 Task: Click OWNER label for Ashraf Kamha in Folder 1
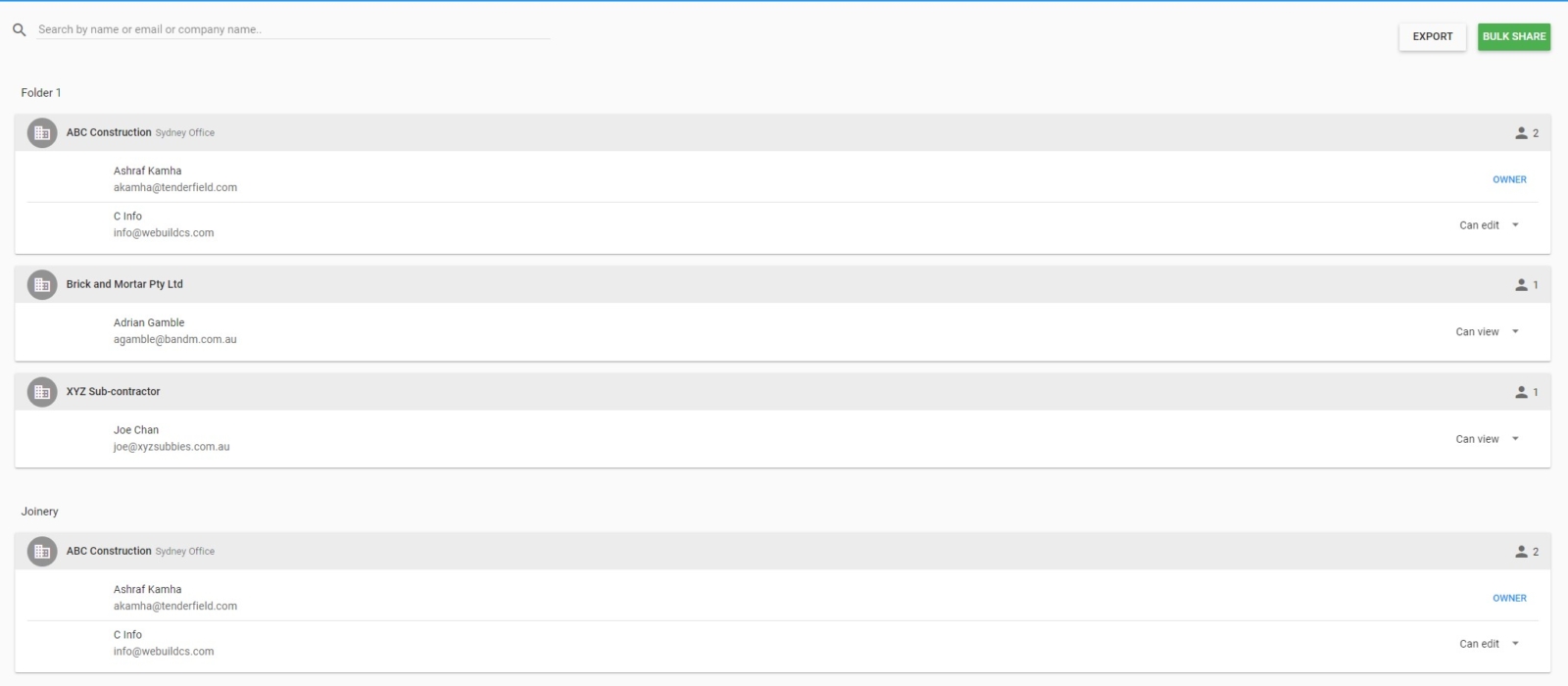1509,179
